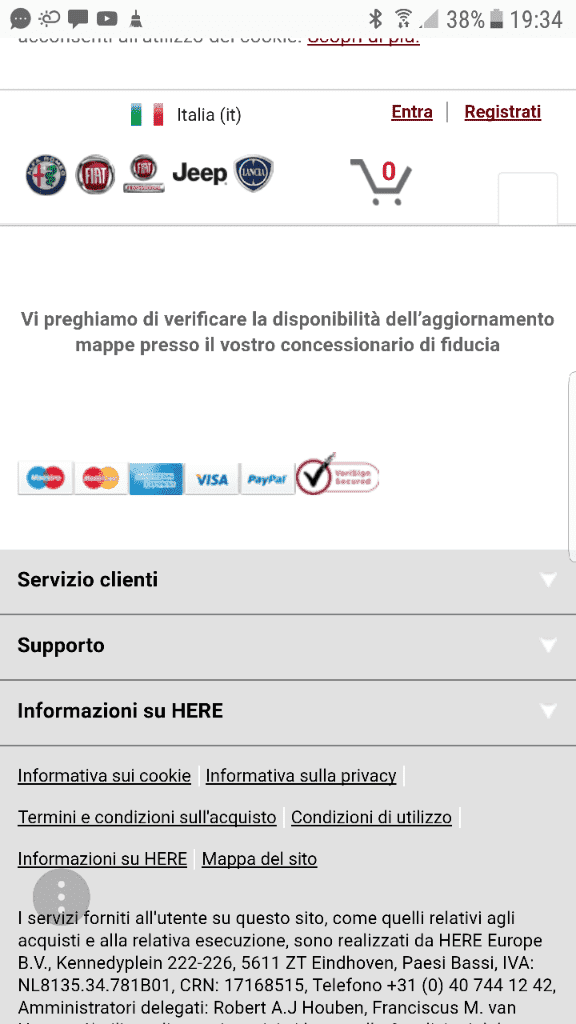Image resolution: width=576 pixels, height=1024 pixels.
Task: Open Termini e condizioni sull'acquisto
Action: [147, 817]
